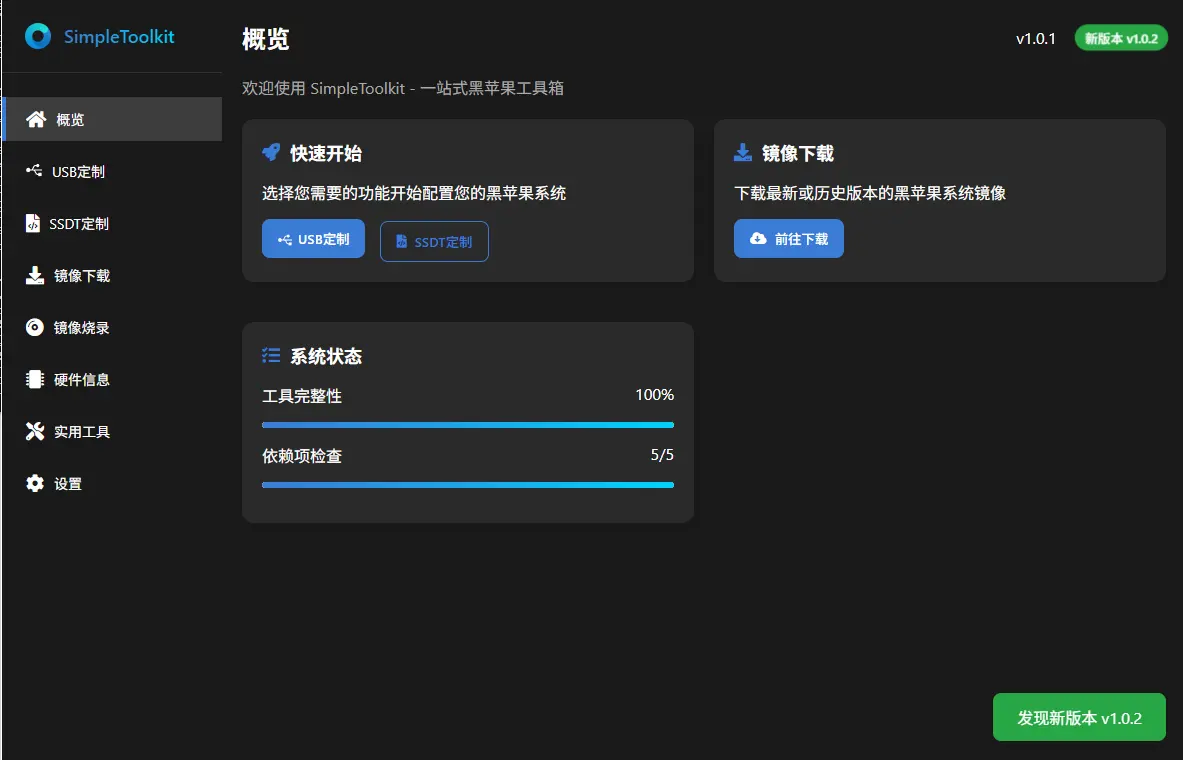This screenshot has width=1183, height=760.
Task: Click the SimpleToolkit brand name text
Action: tap(119, 36)
